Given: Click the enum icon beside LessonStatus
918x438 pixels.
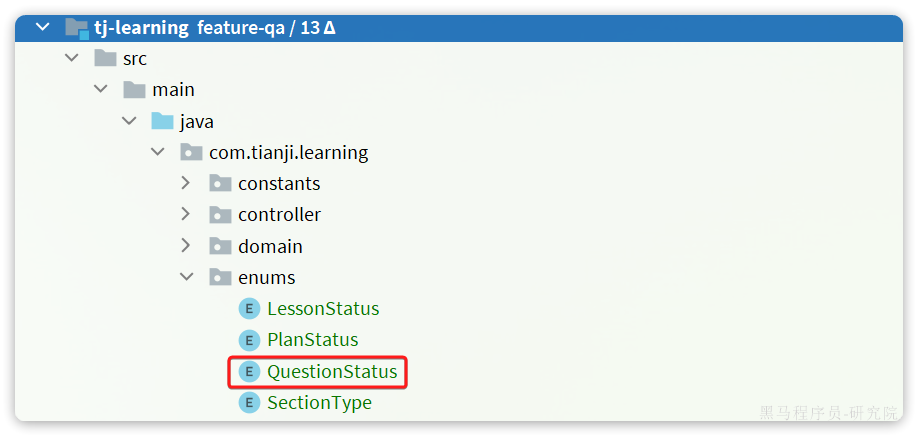Looking at the screenshot, I should (249, 309).
